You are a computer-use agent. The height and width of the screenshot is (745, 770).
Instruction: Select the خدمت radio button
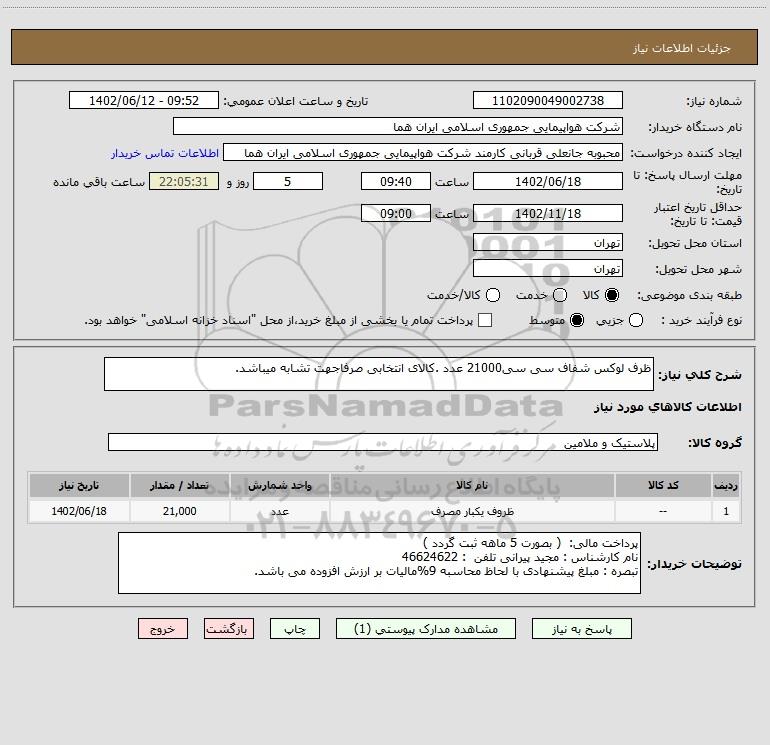560,295
